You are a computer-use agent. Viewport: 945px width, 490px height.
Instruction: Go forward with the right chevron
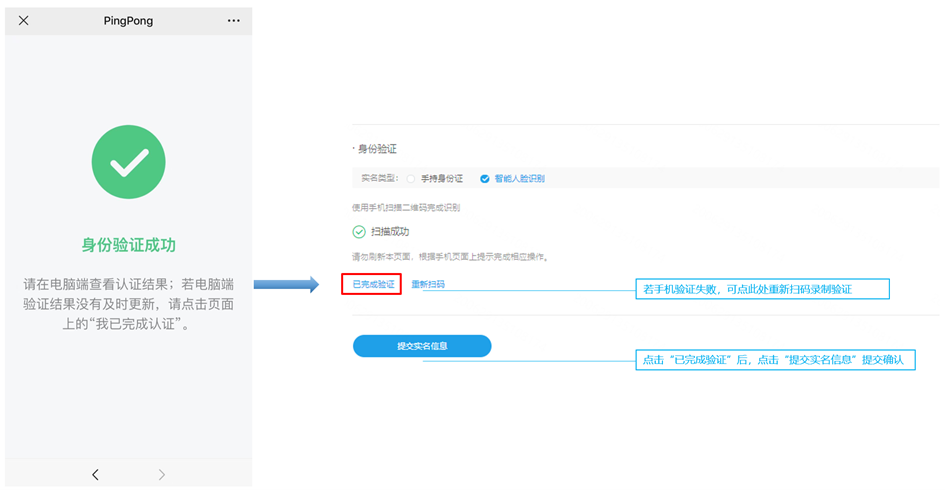(162, 475)
